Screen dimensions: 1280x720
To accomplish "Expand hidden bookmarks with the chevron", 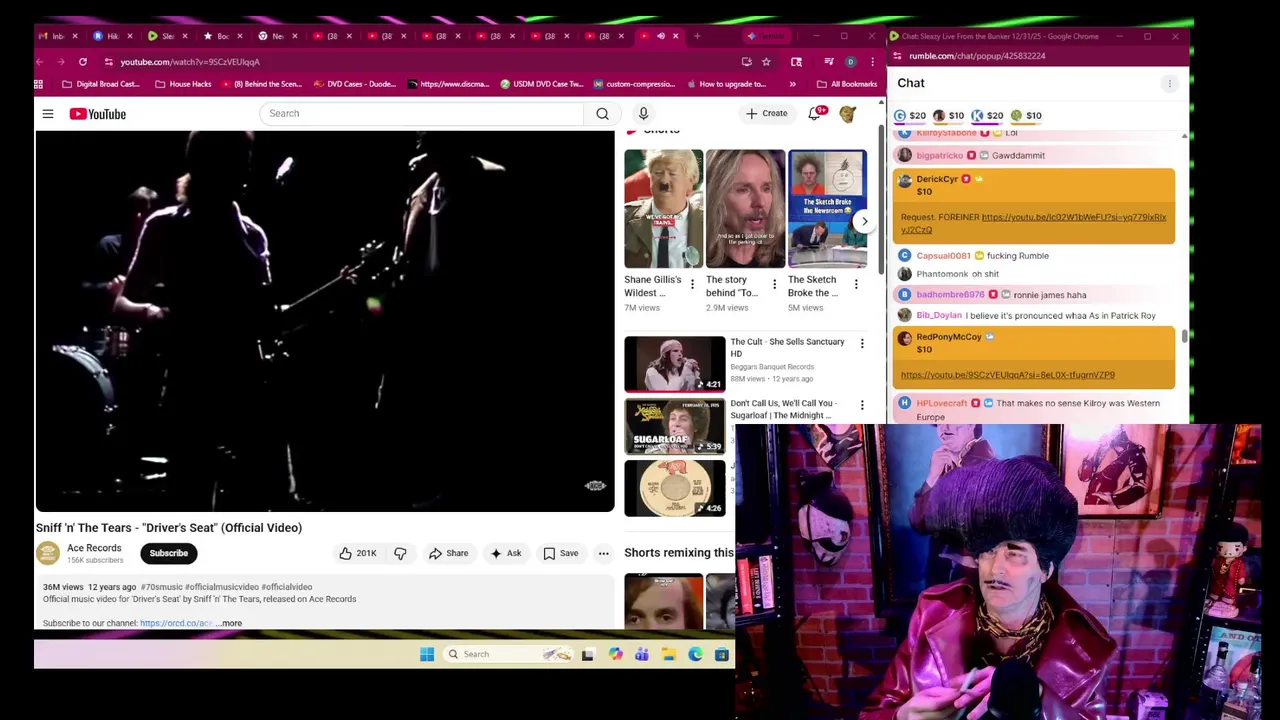I will pos(792,84).
